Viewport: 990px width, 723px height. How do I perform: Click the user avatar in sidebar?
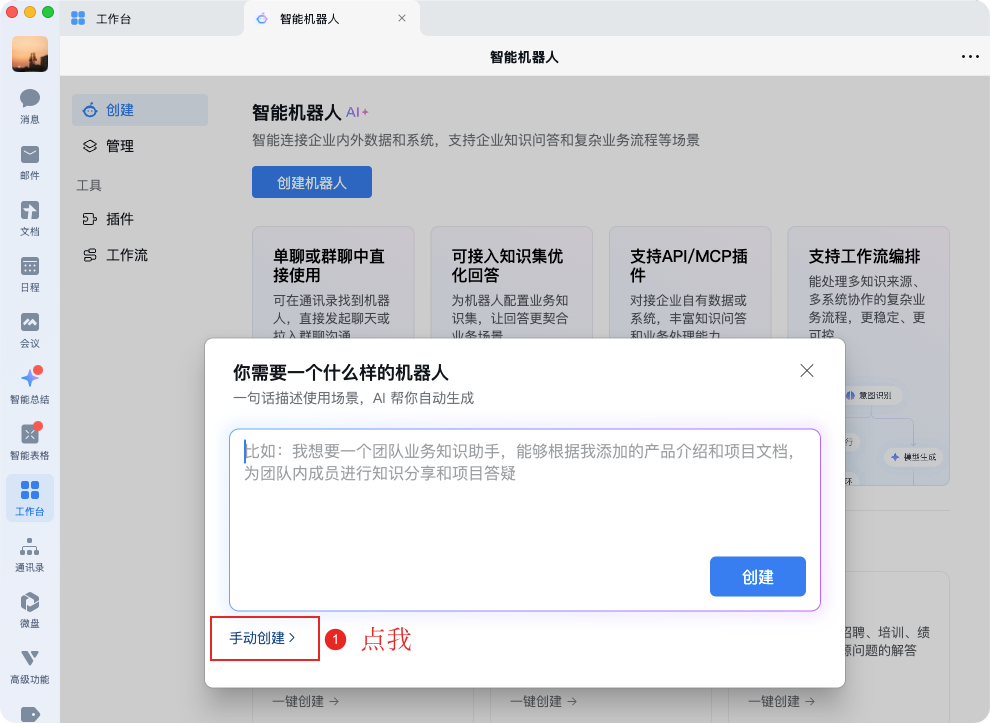click(x=30, y=54)
